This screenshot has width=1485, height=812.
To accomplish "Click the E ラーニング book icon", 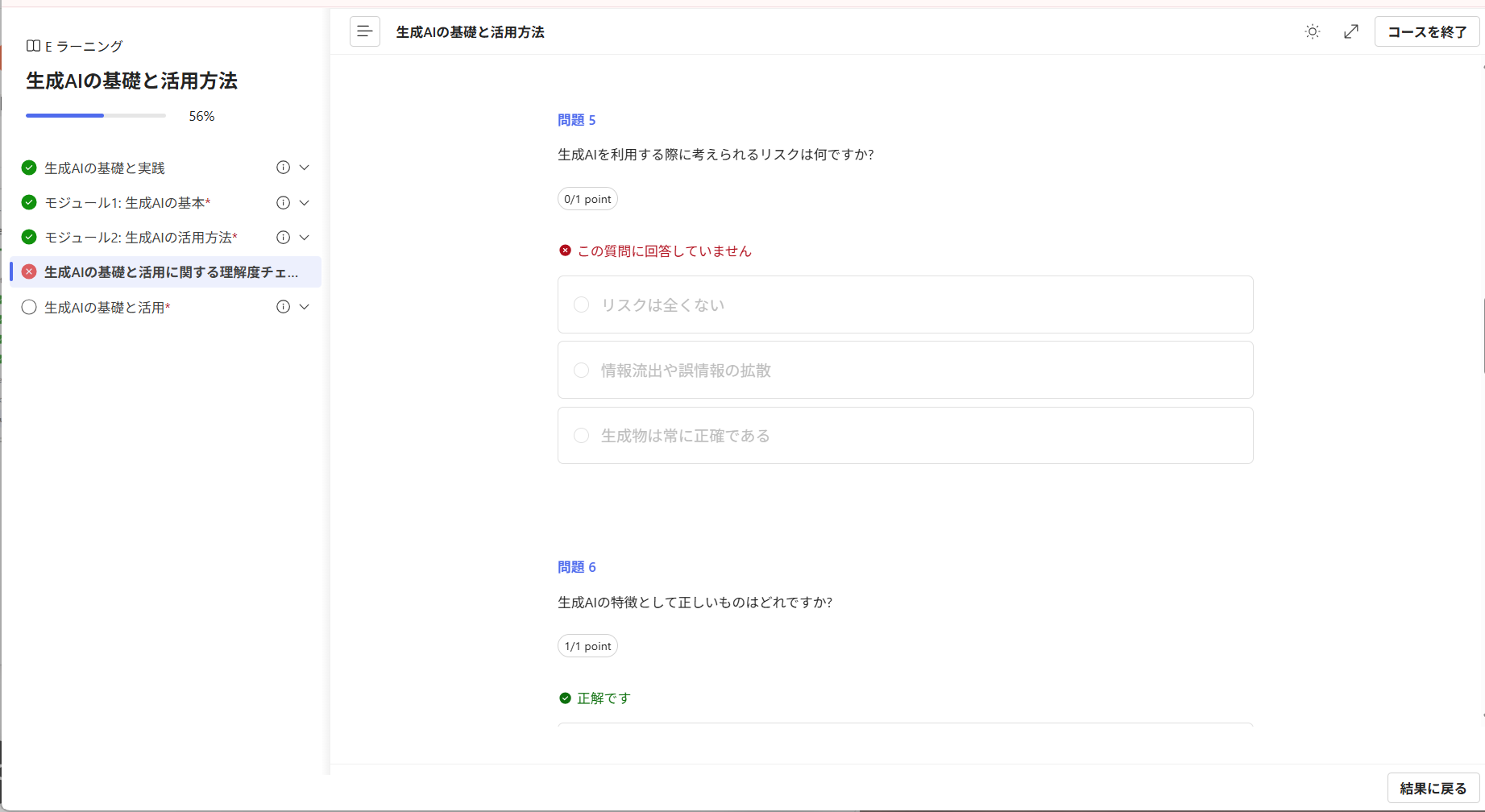I will (x=33, y=46).
